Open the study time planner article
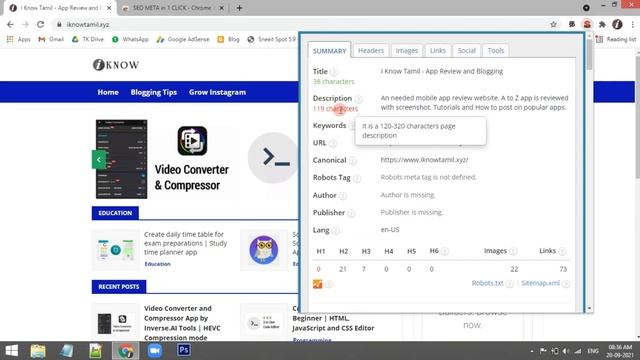 [x=185, y=243]
